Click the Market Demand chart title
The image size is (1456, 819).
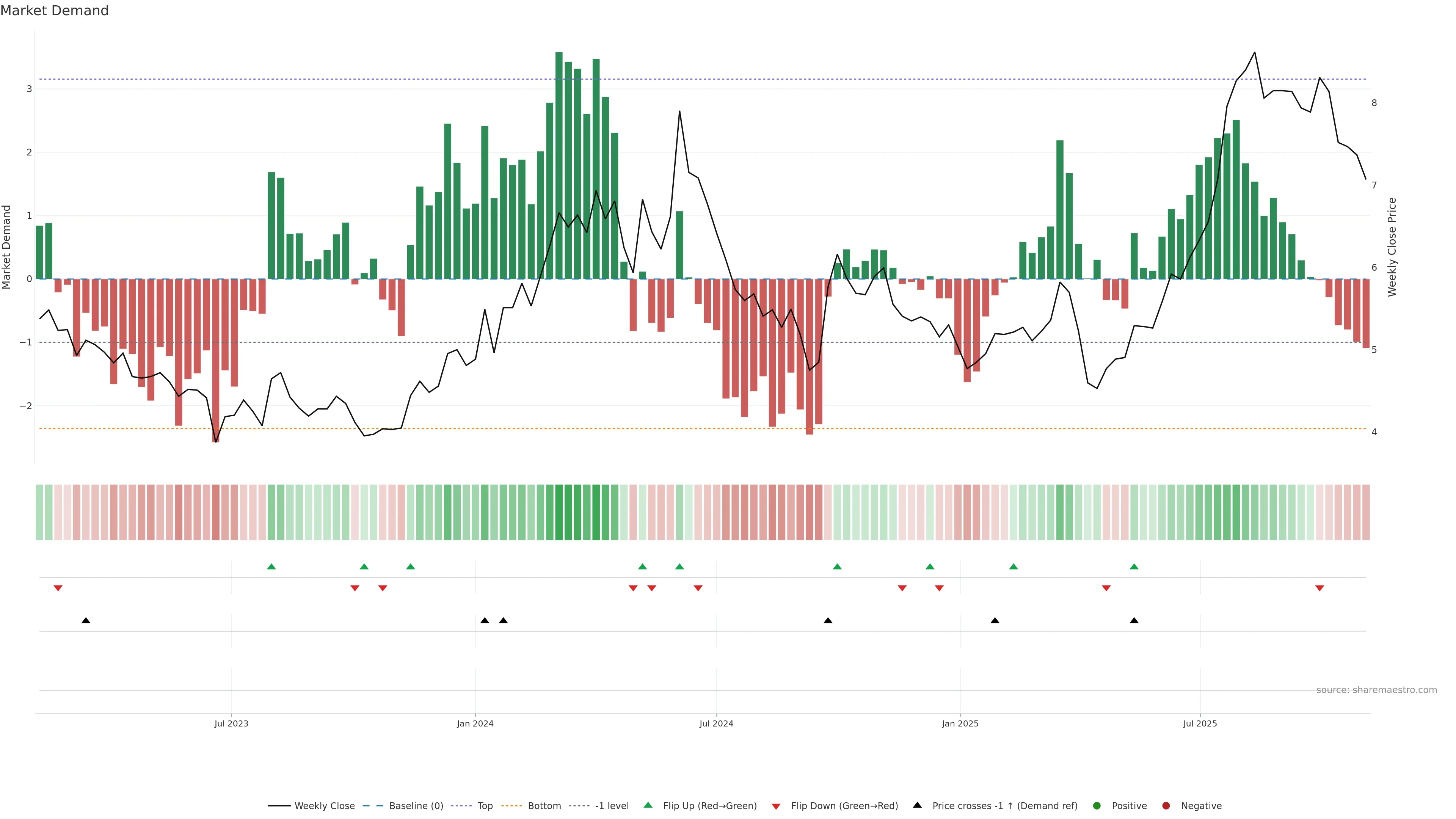click(54, 11)
